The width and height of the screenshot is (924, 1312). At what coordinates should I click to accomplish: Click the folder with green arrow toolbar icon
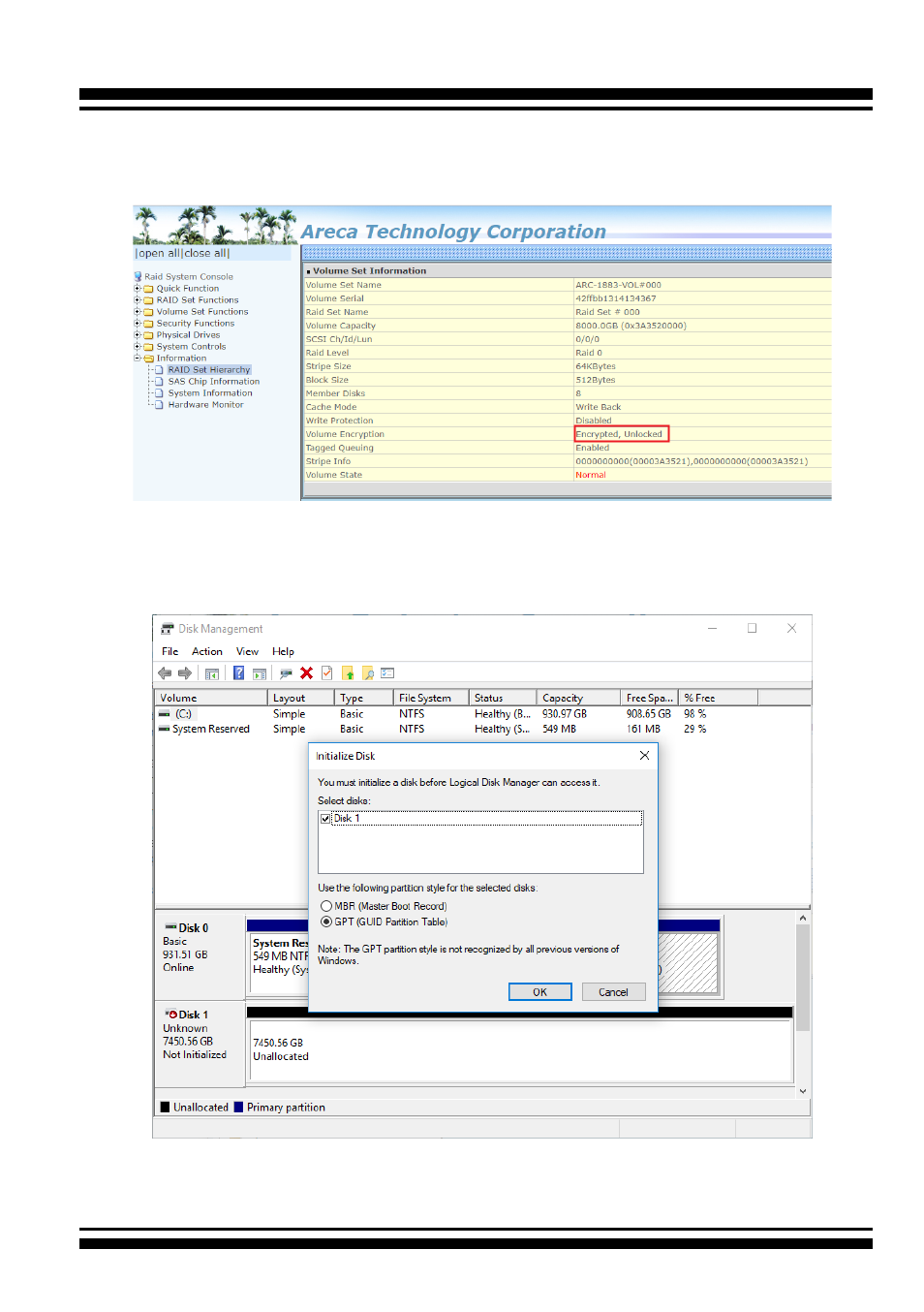pyautogui.click(x=348, y=673)
